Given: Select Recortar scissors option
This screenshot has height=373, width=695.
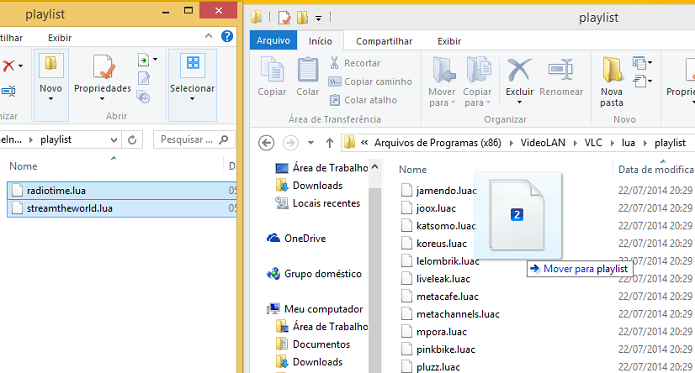Looking at the screenshot, I should 355,63.
